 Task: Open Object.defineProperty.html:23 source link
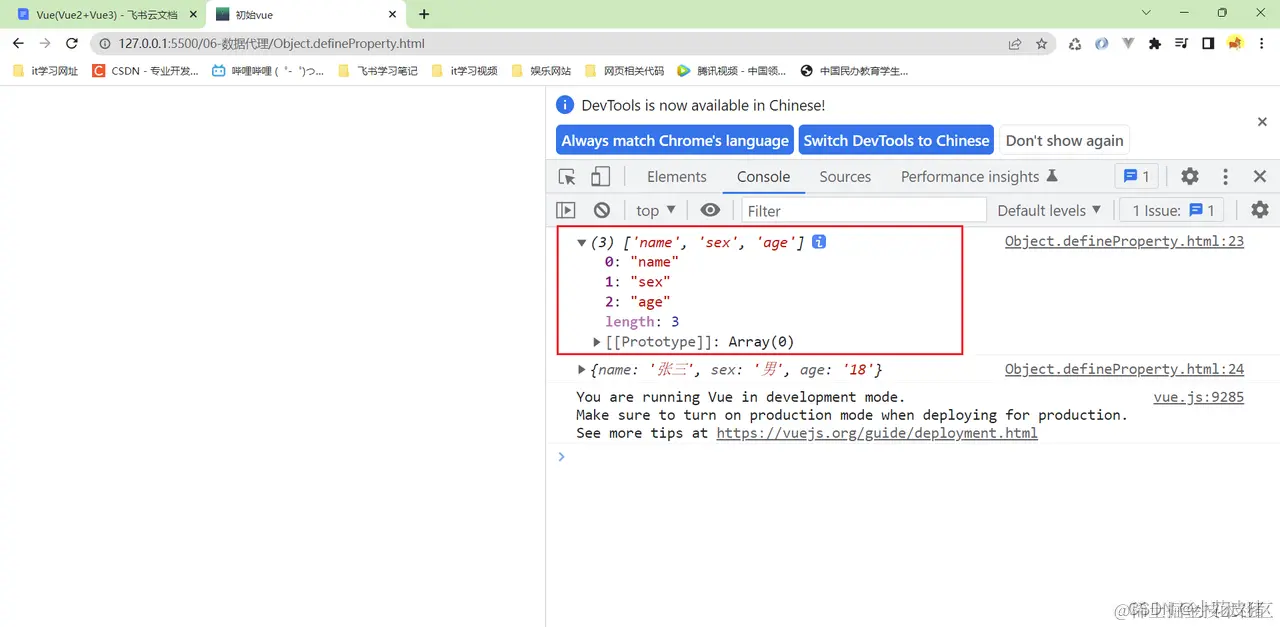(x=1124, y=241)
